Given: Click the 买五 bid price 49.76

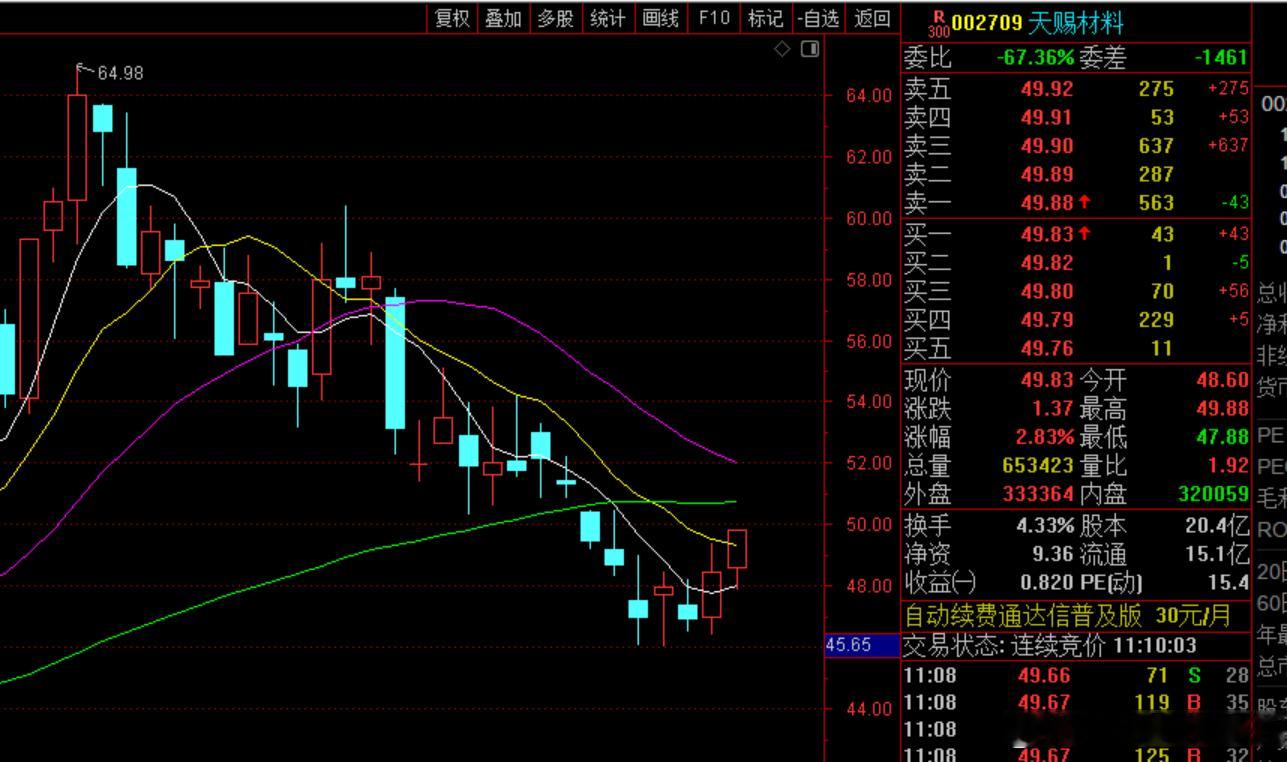Looking at the screenshot, I should pos(1047,349).
